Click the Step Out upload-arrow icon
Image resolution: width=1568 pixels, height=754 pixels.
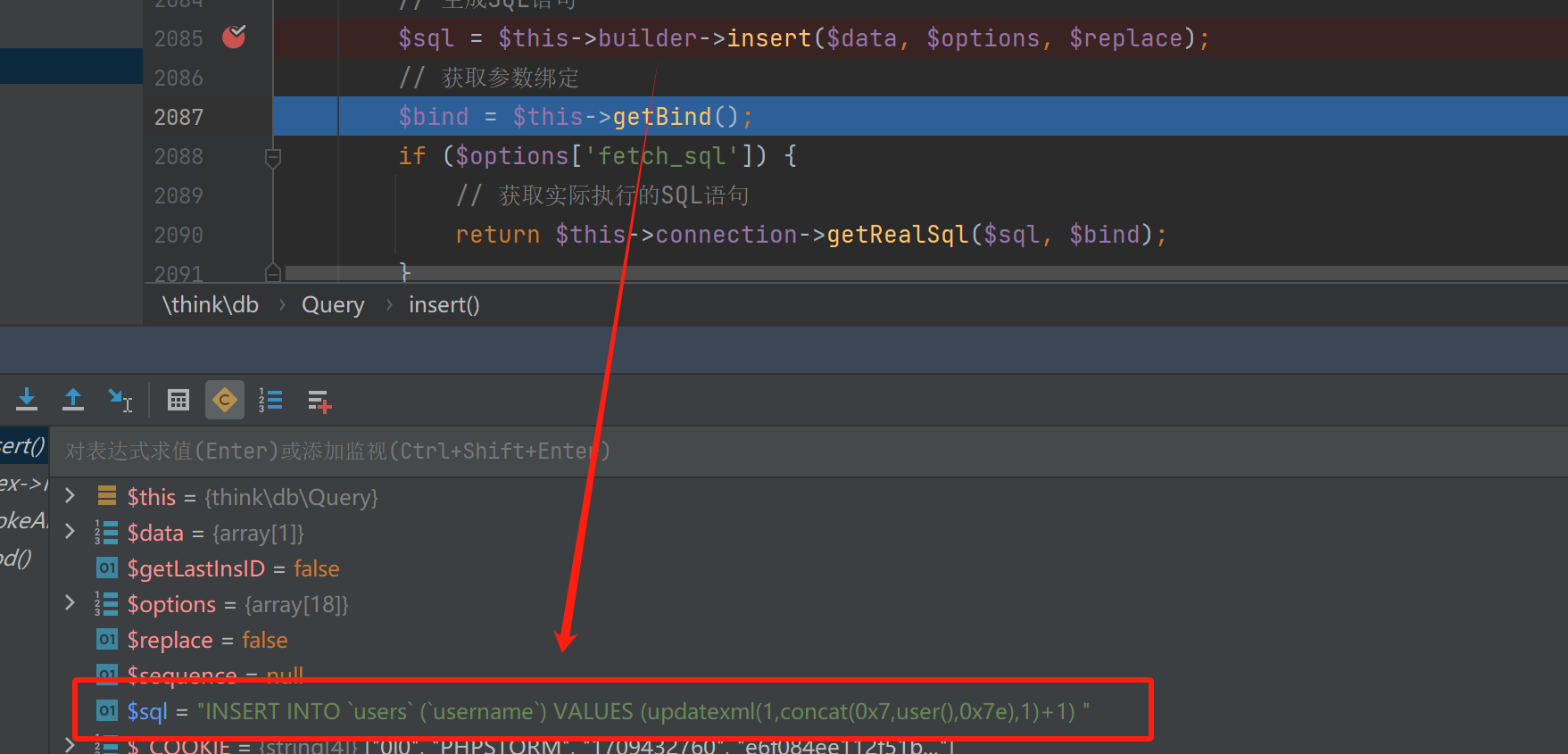click(73, 400)
